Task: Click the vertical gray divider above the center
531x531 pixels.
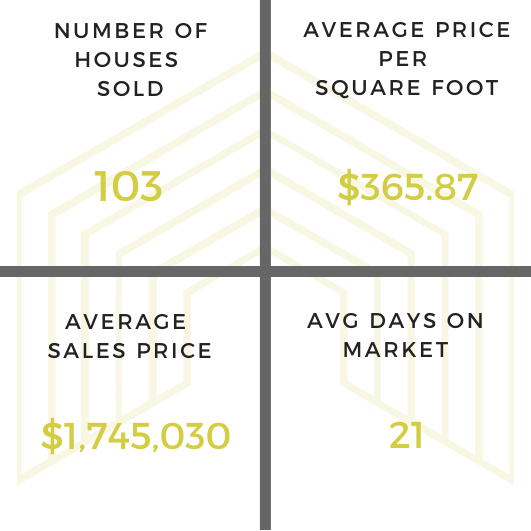Action: (266, 133)
